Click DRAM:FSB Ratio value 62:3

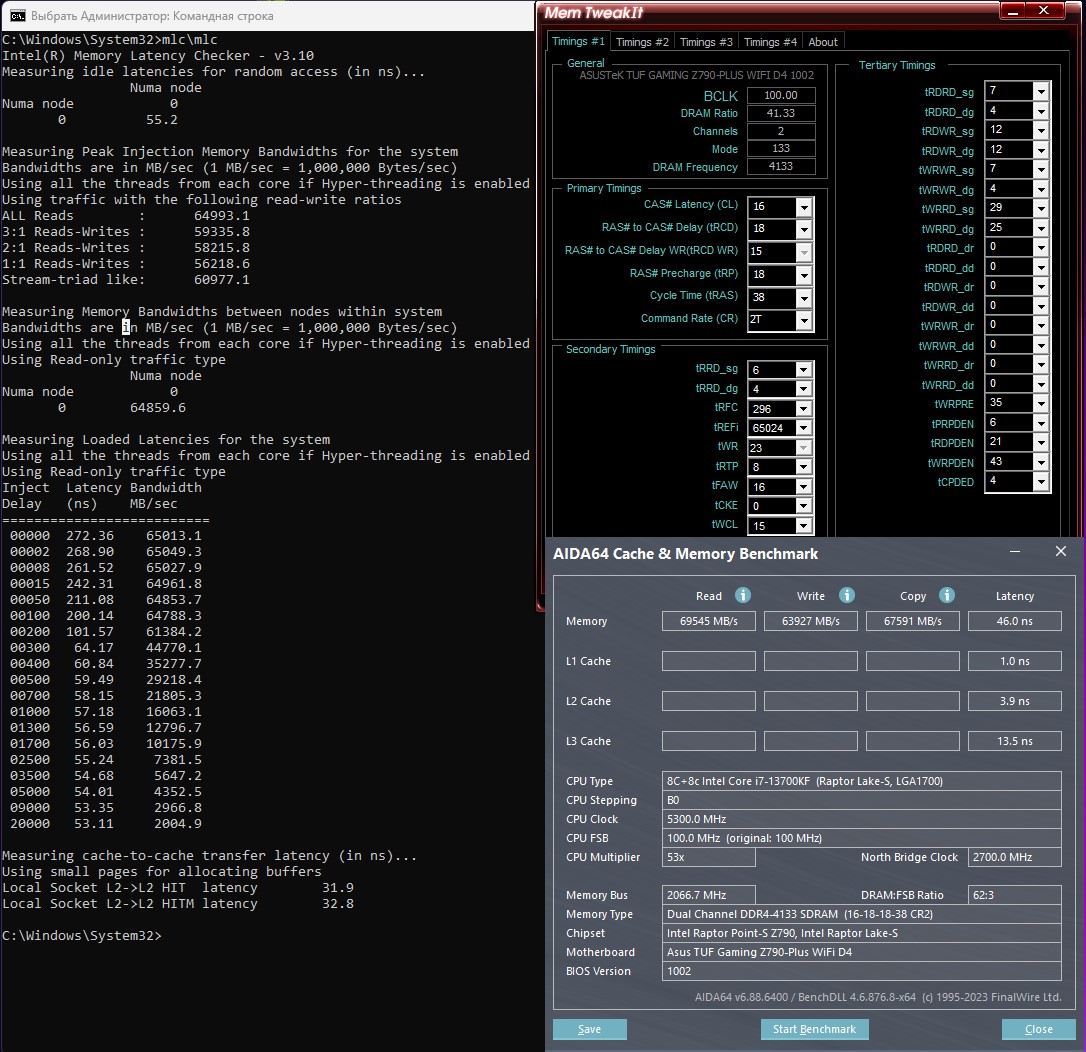(1015, 895)
